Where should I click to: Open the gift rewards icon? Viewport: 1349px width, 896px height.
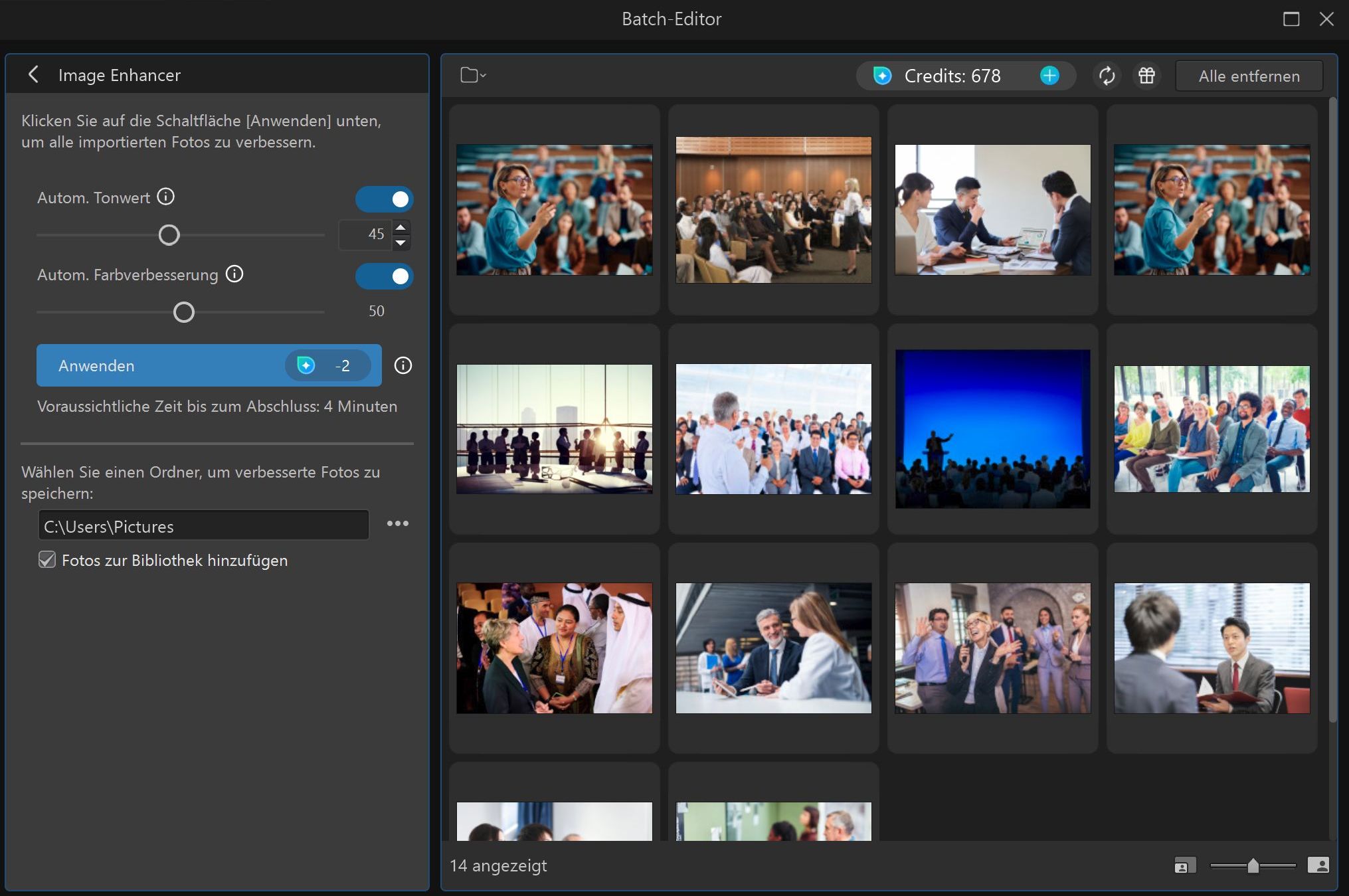click(x=1146, y=76)
